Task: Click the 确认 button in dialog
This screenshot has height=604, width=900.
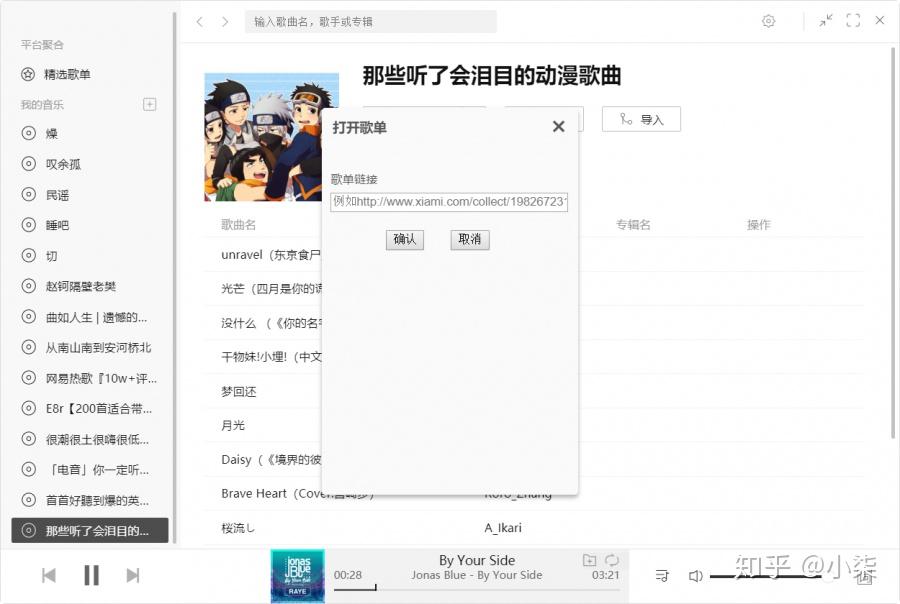Action: point(404,239)
